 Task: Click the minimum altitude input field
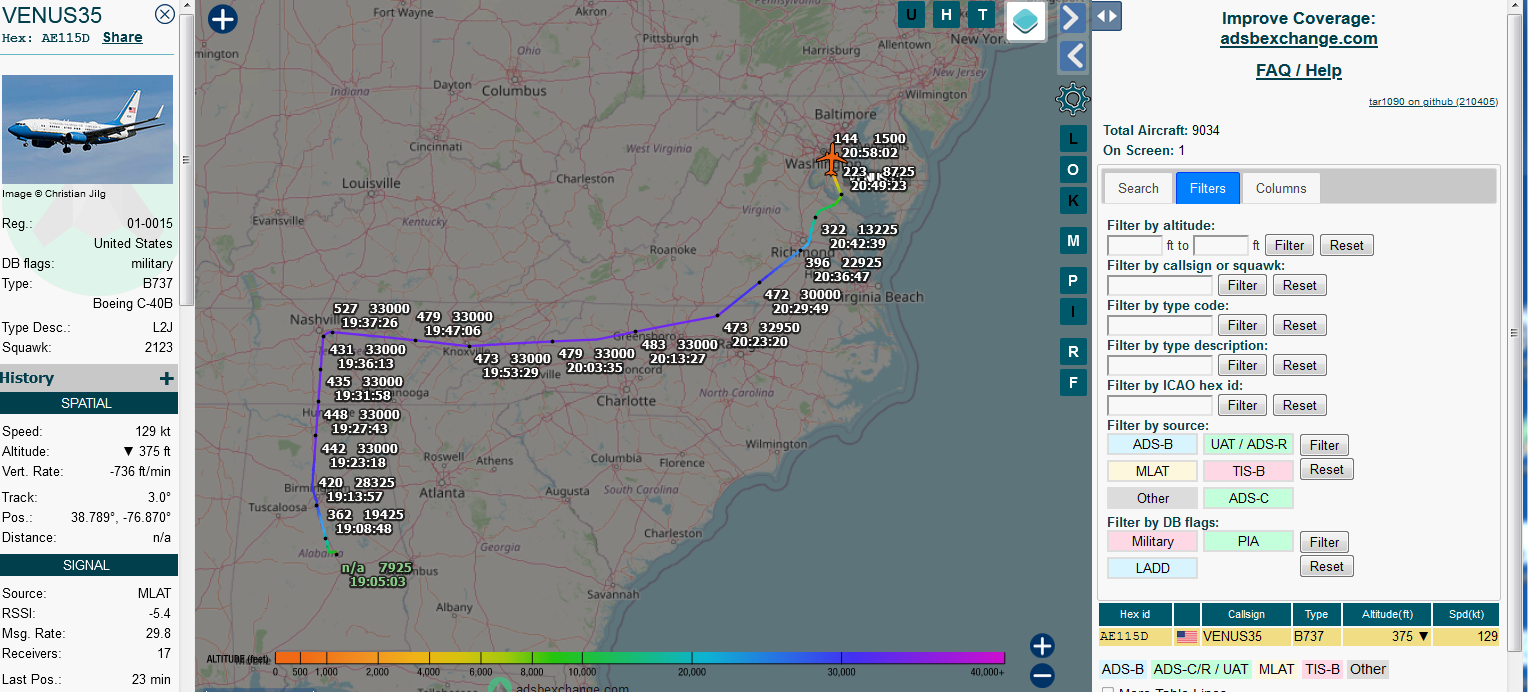(1135, 245)
